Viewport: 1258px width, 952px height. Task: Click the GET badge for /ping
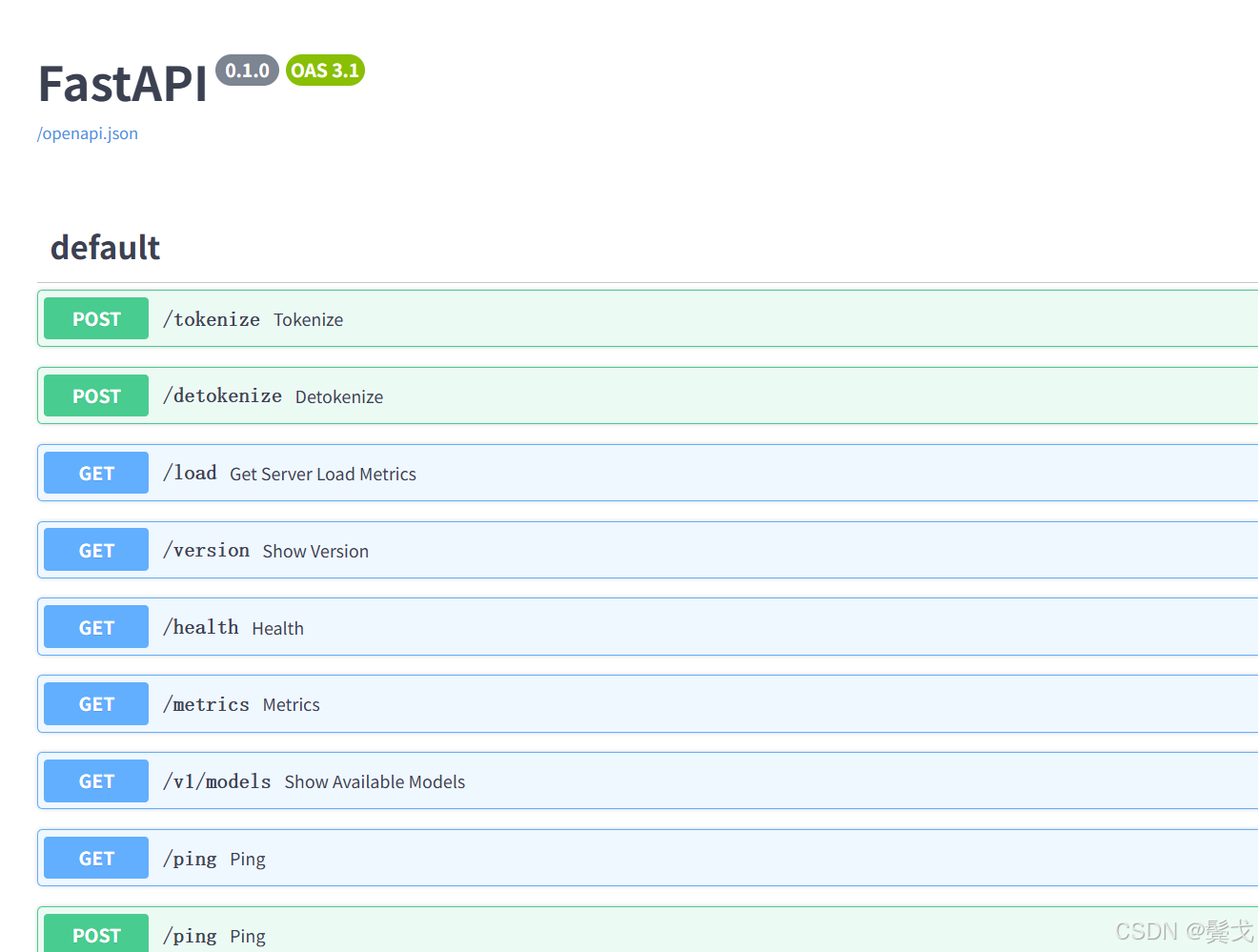[x=96, y=858]
